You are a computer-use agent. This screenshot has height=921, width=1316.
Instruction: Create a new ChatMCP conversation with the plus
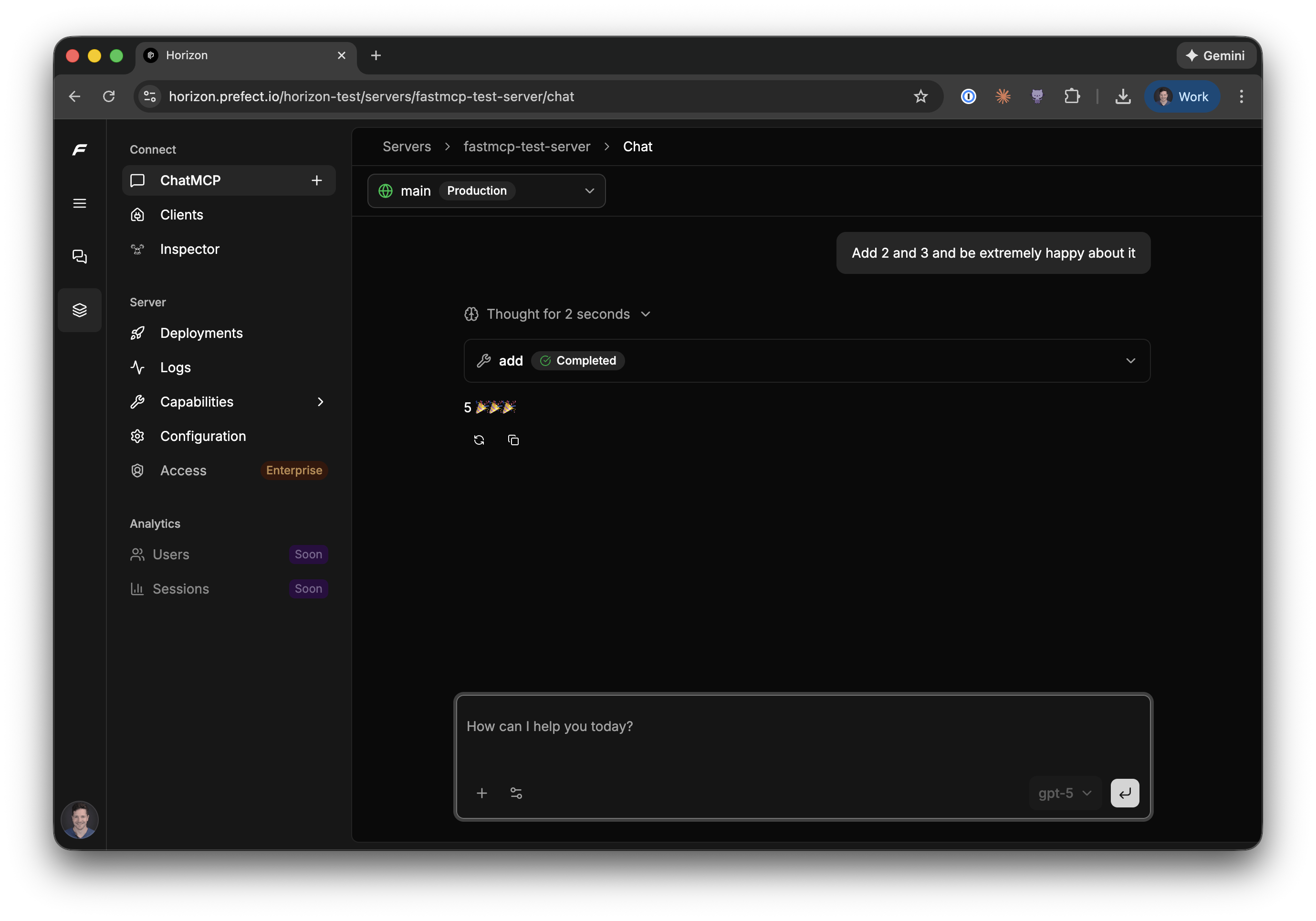(x=317, y=180)
